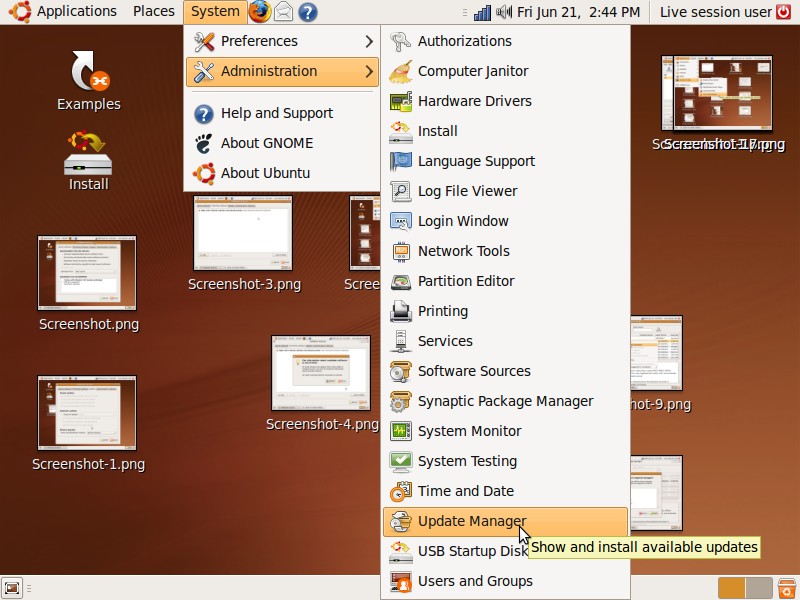
Task: Click the Log File Viewer magnifier icon
Action: [x=401, y=191]
